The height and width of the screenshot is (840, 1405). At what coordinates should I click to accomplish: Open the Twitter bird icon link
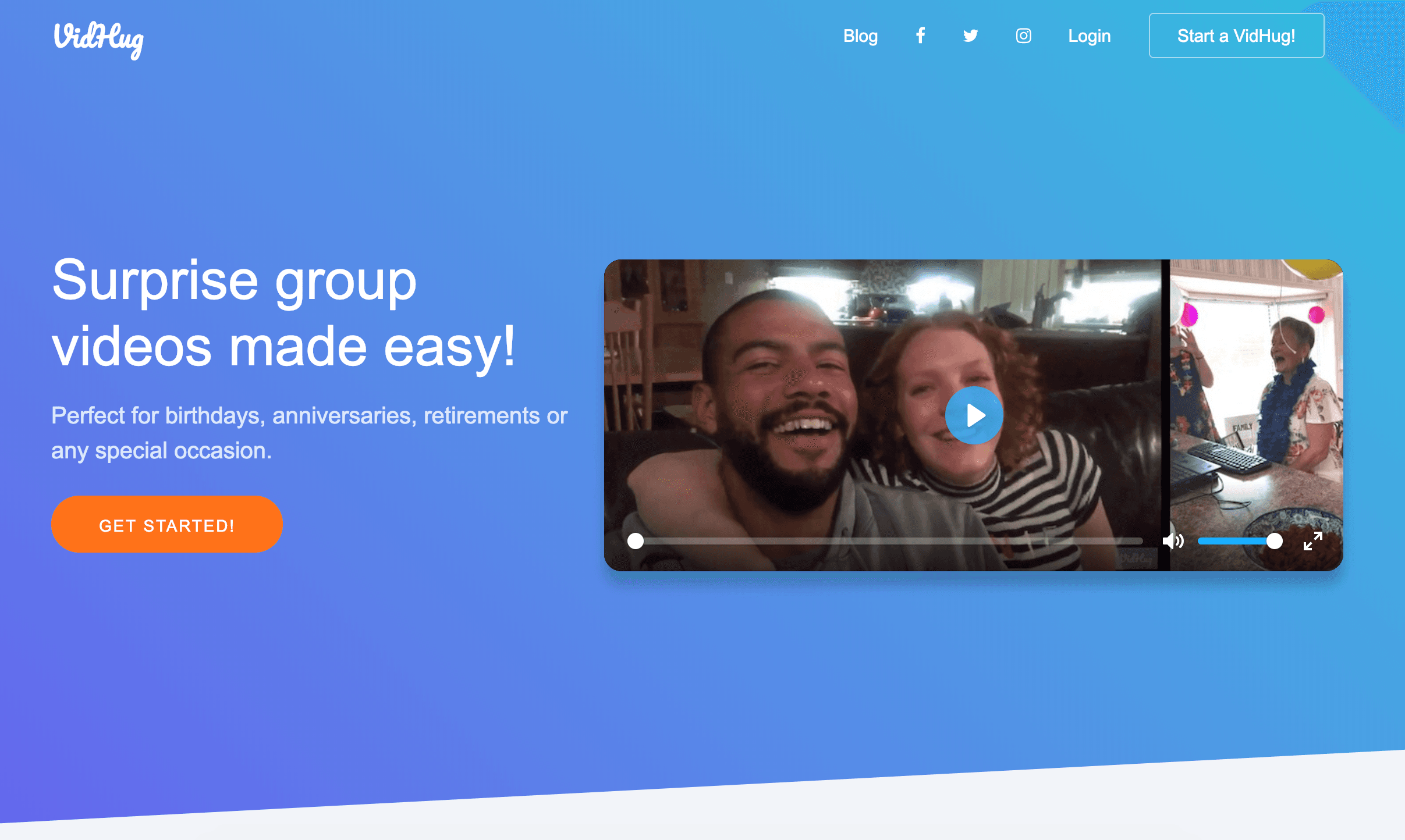pyautogui.click(x=970, y=36)
